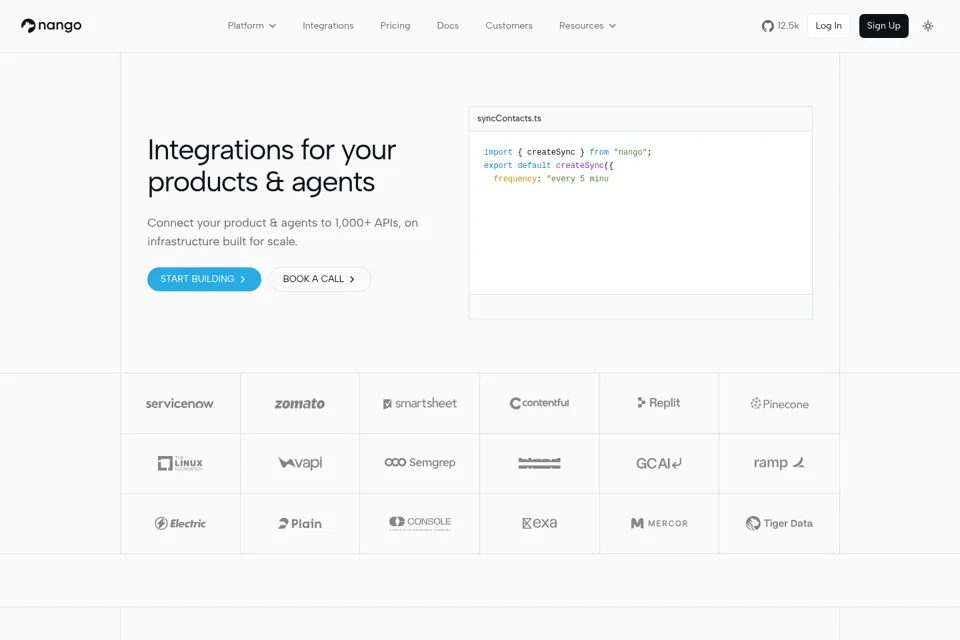
Task: Open the Customers nav link
Action: (509, 26)
